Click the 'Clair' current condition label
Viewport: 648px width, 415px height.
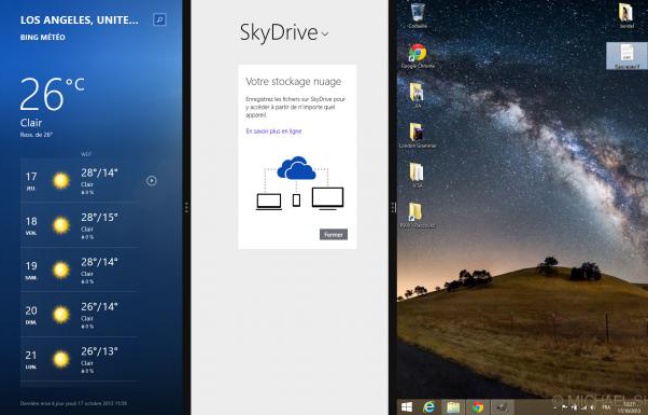tap(31, 123)
